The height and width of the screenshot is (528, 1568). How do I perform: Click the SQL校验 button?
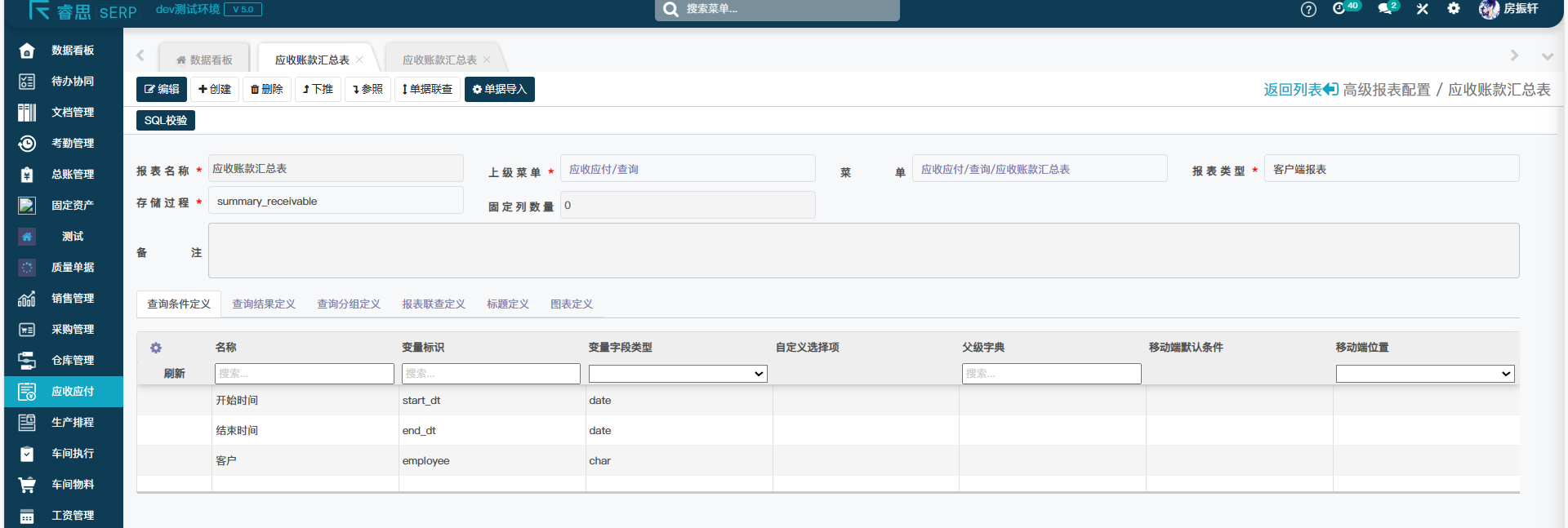coord(166,121)
